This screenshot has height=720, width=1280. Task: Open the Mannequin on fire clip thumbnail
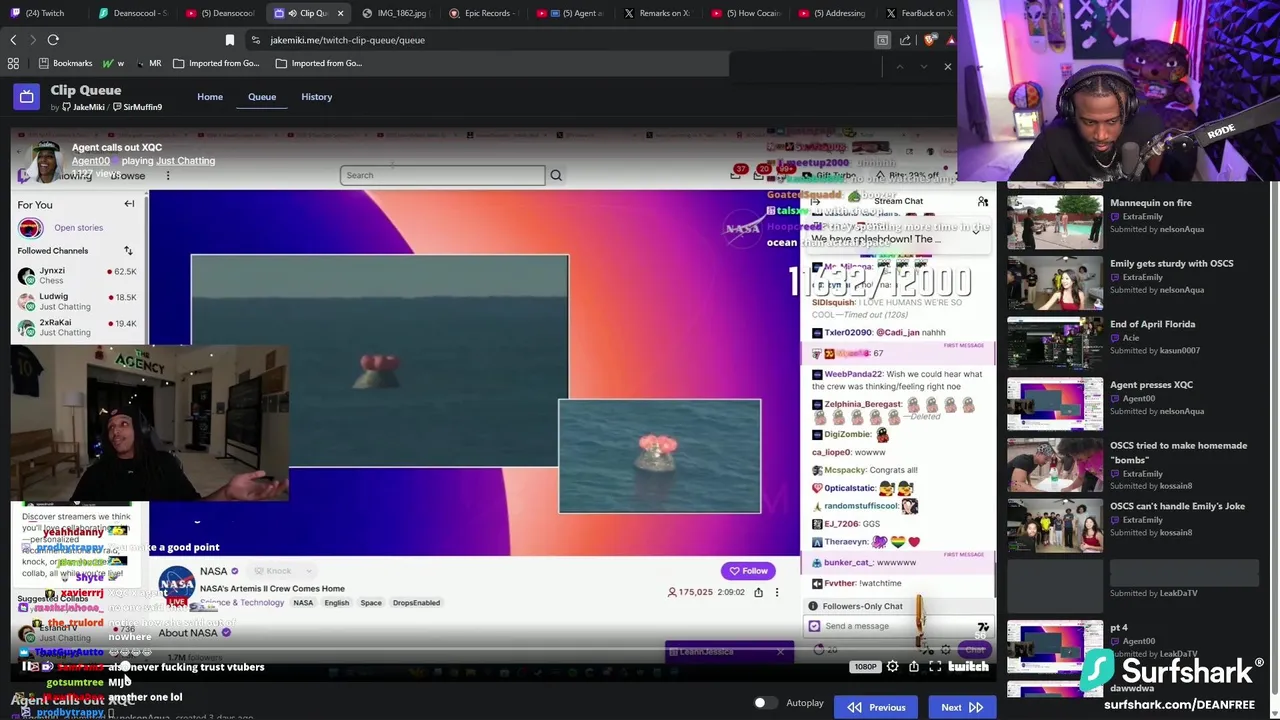pyautogui.click(x=1054, y=222)
